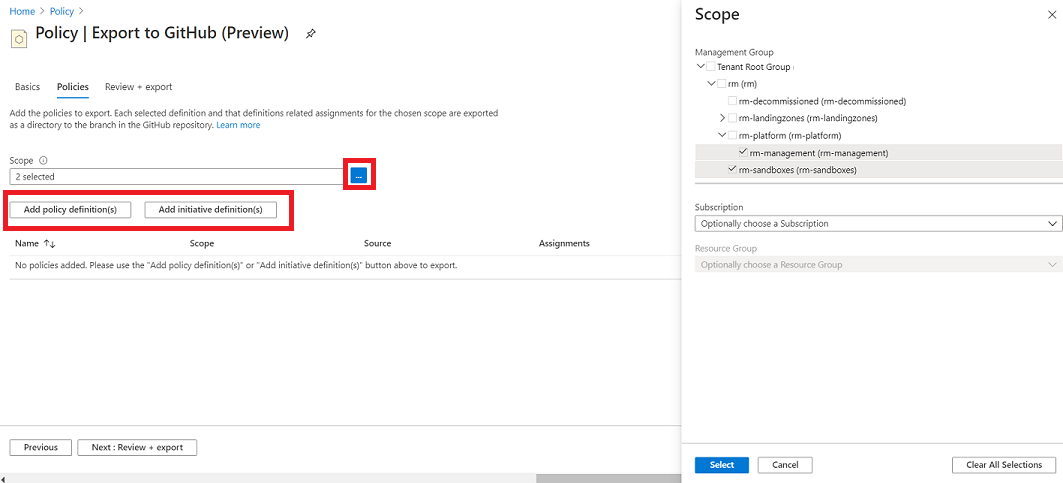Uncheck the rm-sandboxes checkbox
1063x483 pixels.
[x=732, y=169]
